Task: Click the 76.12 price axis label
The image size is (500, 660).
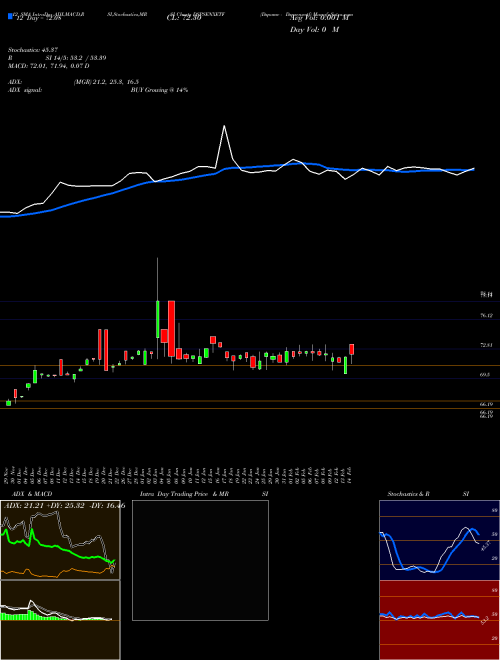Action: pyautogui.click(x=486, y=315)
